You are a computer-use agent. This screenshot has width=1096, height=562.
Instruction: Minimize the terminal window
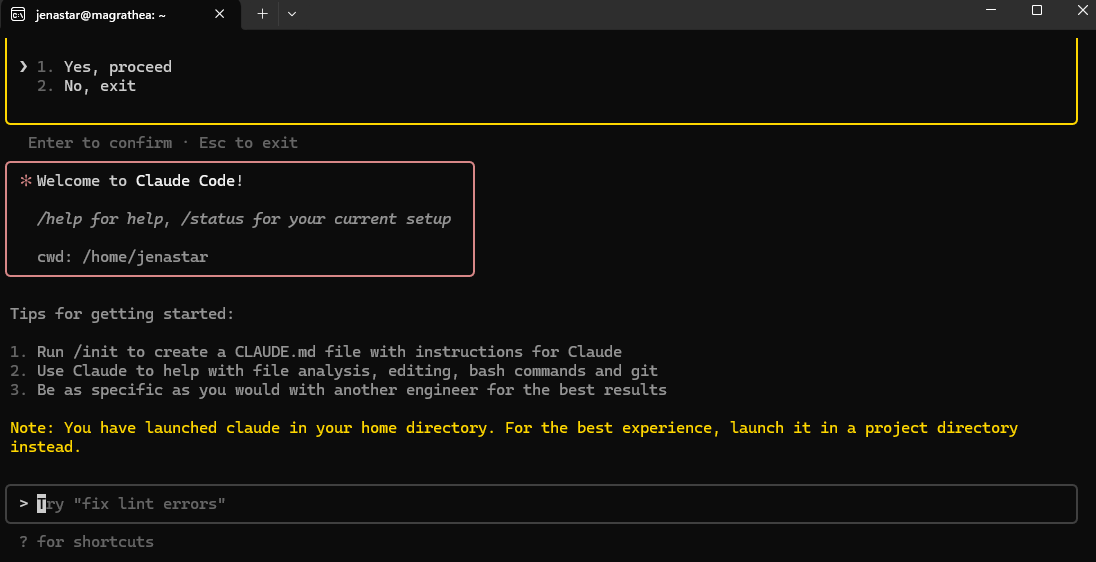pyautogui.click(x=990, y=11)
